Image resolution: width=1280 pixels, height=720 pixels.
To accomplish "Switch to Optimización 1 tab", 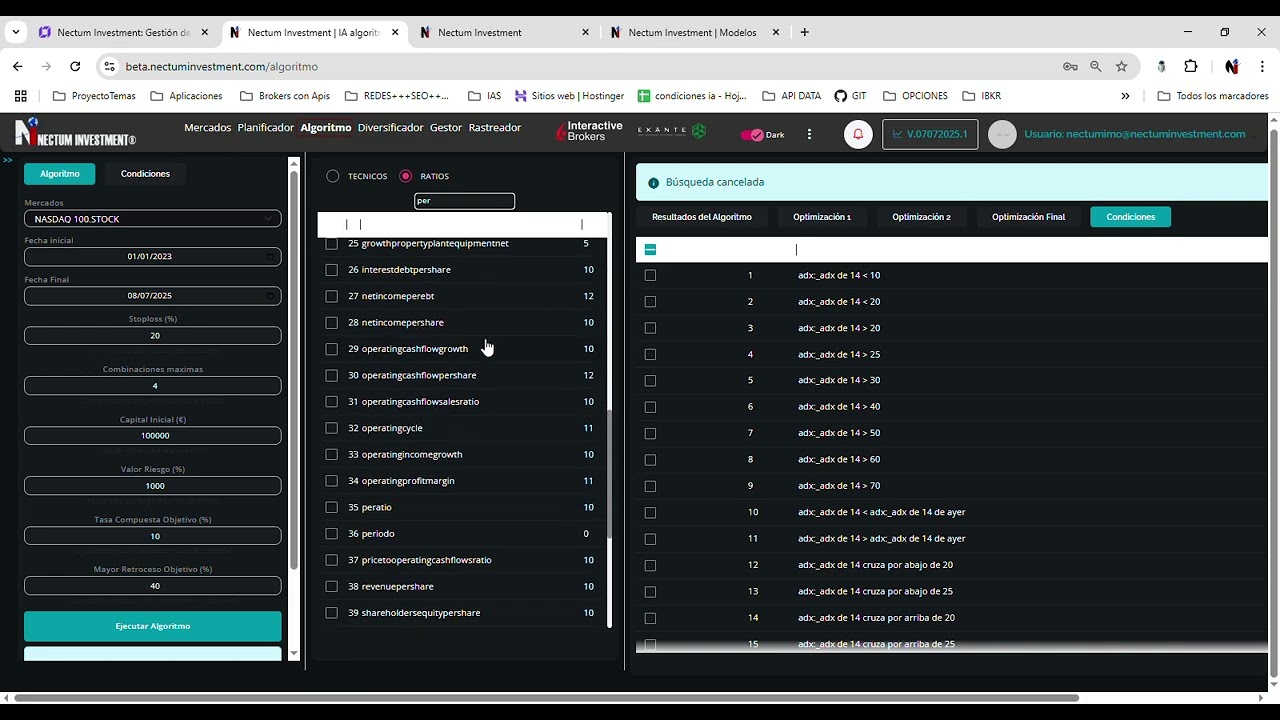I will pos(822,217).
